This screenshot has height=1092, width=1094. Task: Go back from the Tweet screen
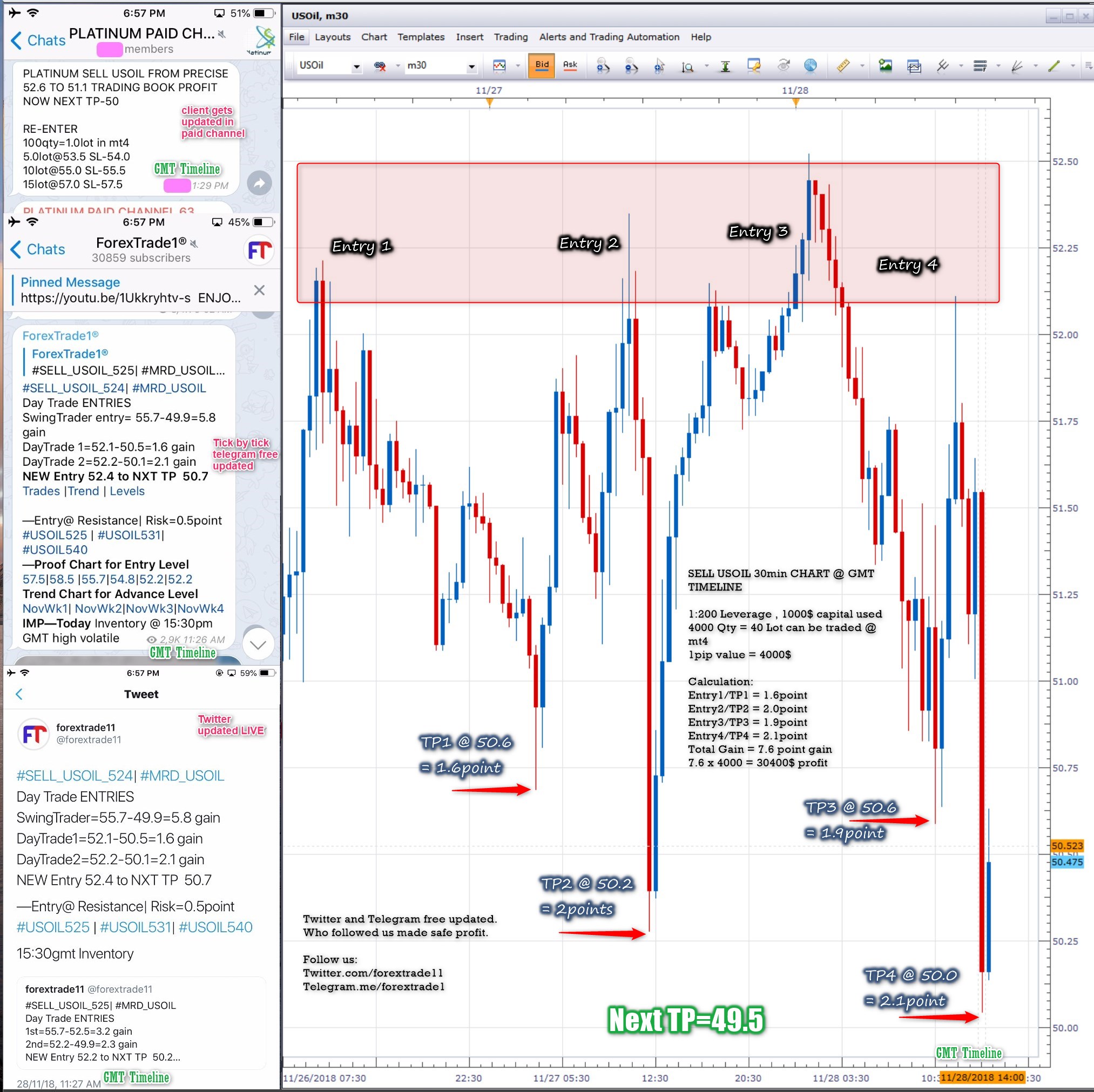pyautogui.click(x=19, y=695)
